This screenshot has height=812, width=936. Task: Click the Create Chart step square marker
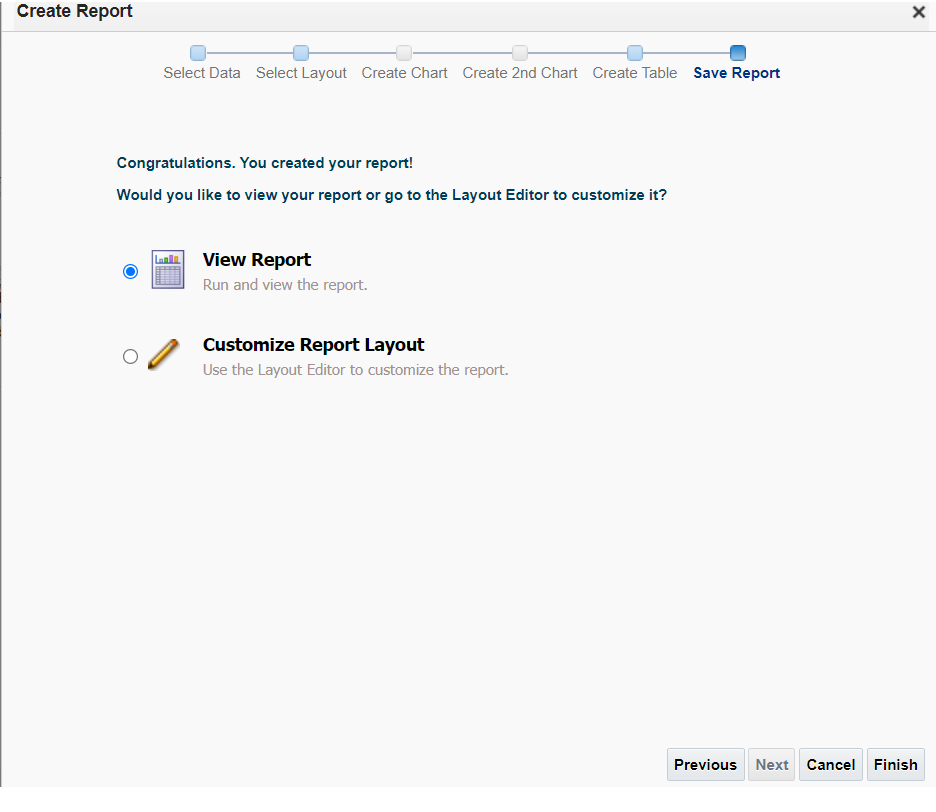pos(404,52)
